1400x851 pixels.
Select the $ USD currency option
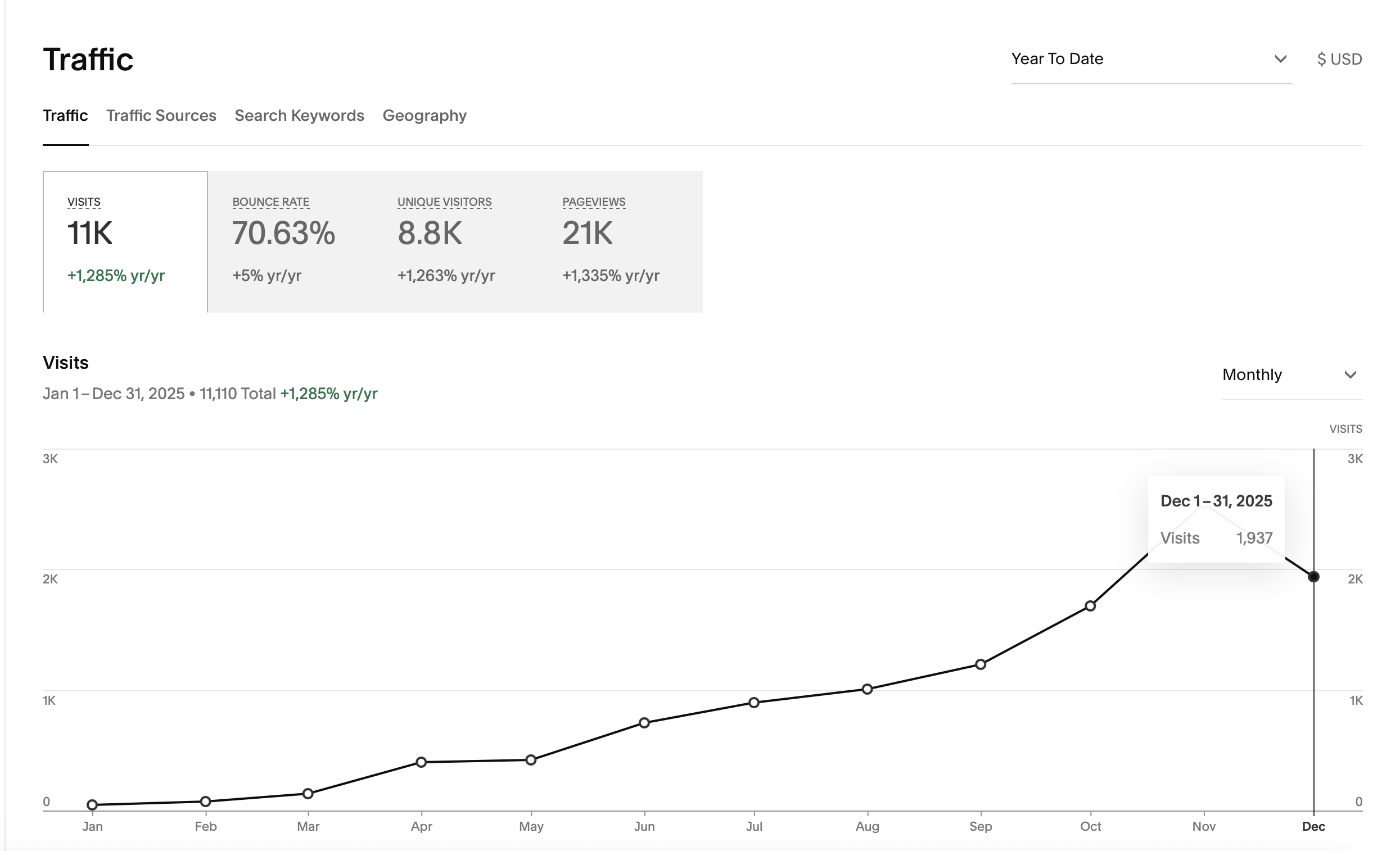(1339, 59)
